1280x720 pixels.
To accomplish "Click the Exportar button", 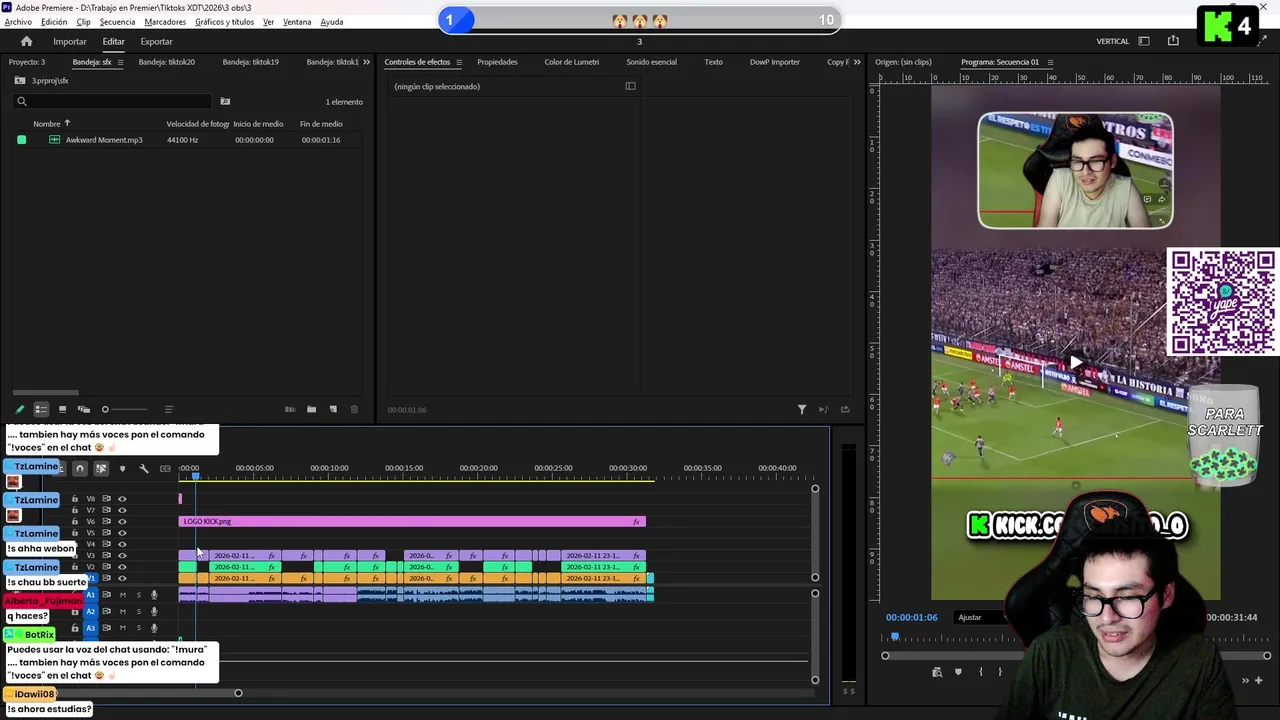I will click(156, 41).
